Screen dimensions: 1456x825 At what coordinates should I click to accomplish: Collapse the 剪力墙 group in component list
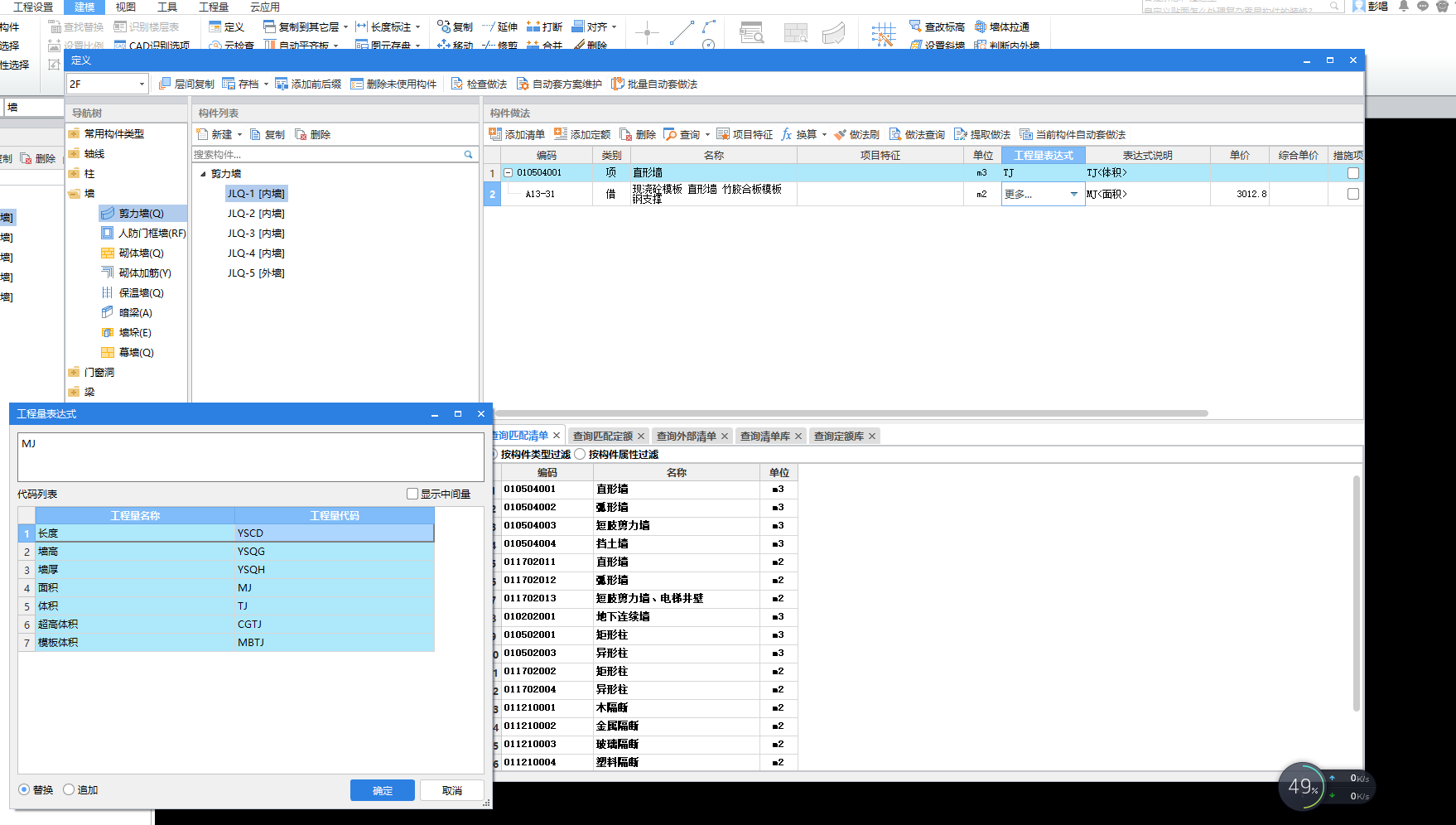pyautogui.click(x=203, y=174)
